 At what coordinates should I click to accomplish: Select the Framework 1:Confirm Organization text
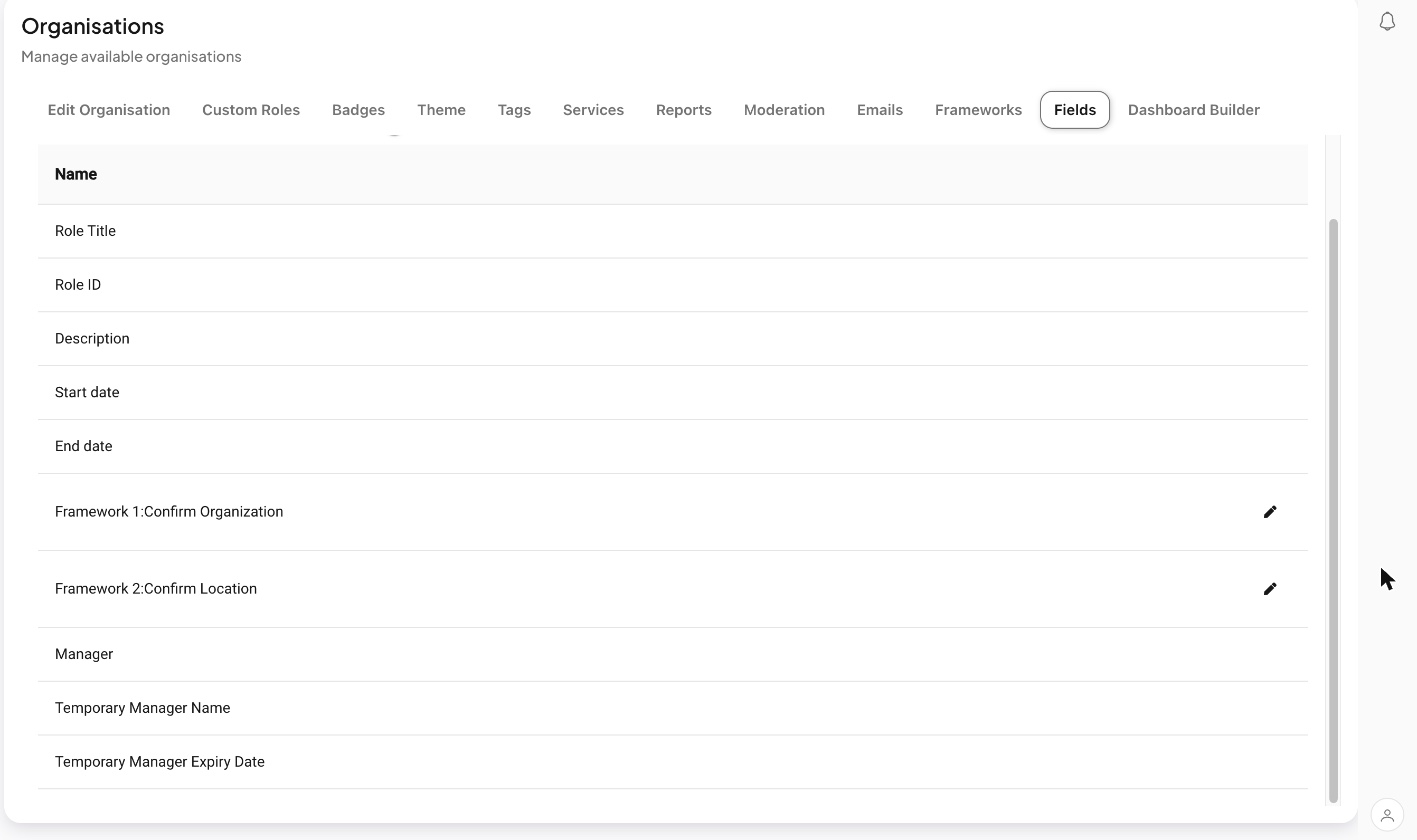[x=169, y=512]
